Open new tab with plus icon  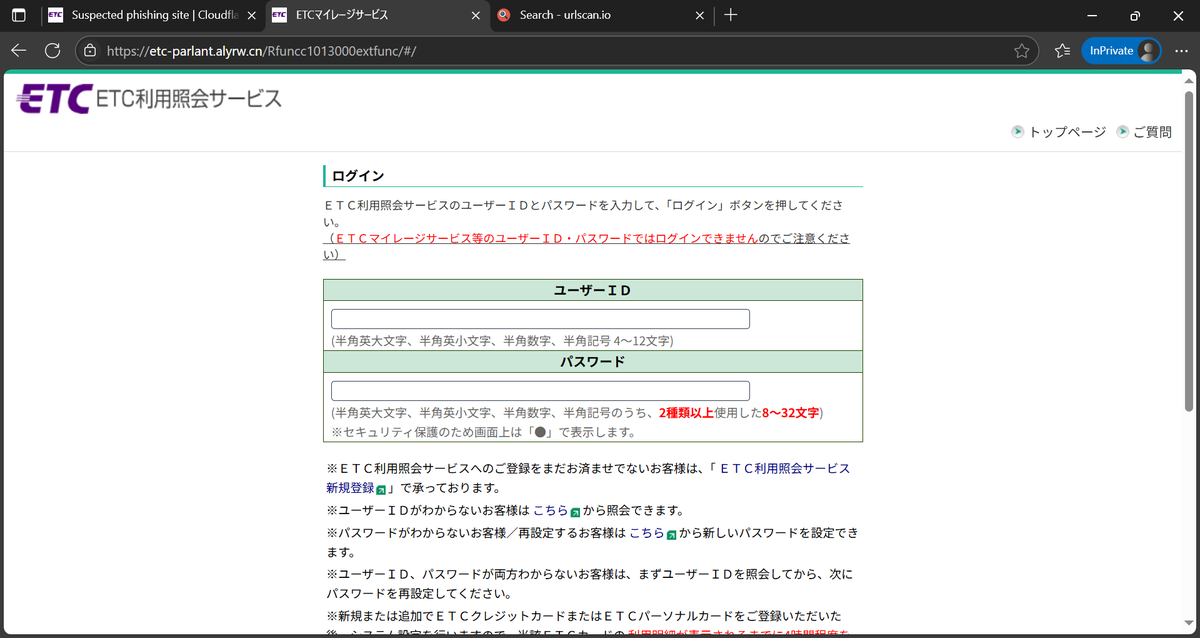[x=731, y=15]
